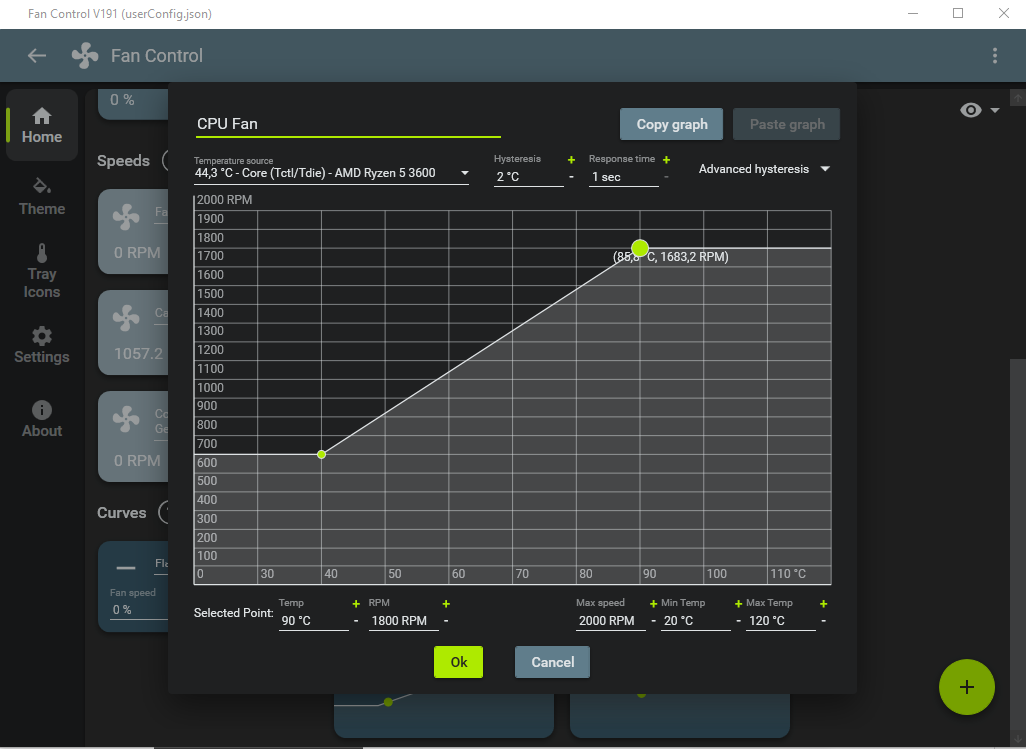Click the dash icon on the flat curve card
The image size is (1026, 749).
point(126,568)
